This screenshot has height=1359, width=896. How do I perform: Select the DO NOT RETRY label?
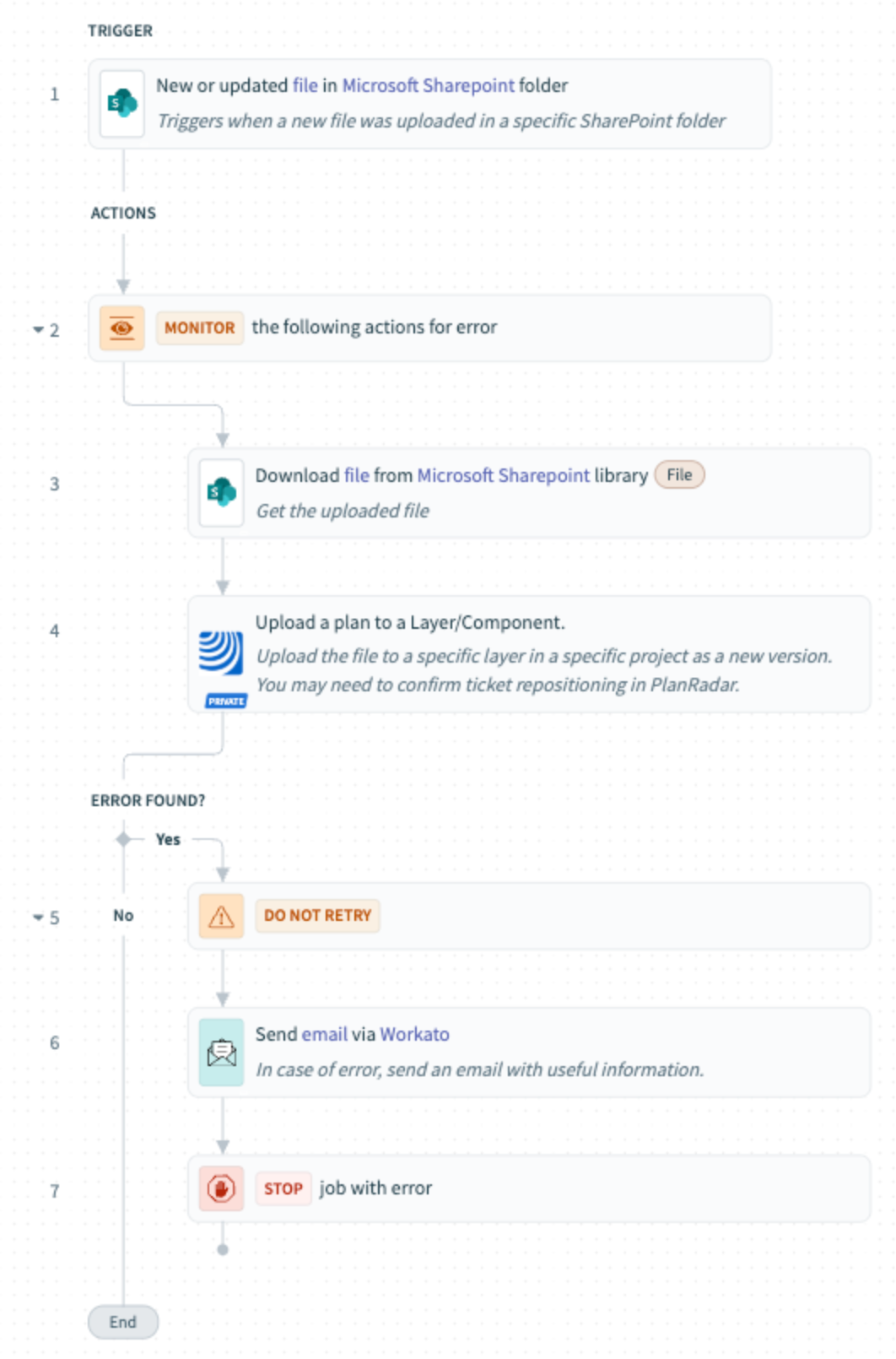(x=317, y=916)
